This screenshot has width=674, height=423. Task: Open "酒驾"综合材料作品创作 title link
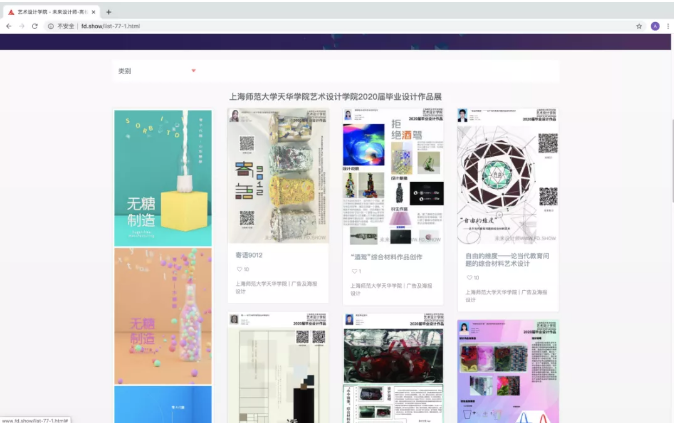[x=386, y=257]
